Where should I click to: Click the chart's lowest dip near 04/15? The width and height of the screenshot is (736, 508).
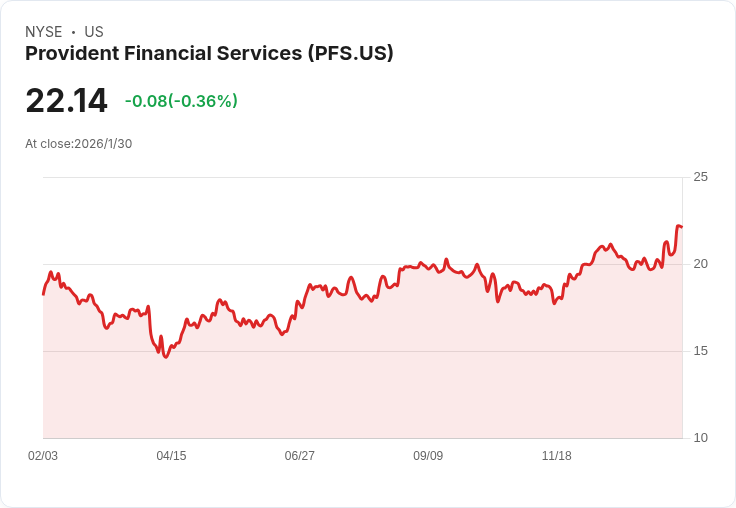tap(166, 356)
